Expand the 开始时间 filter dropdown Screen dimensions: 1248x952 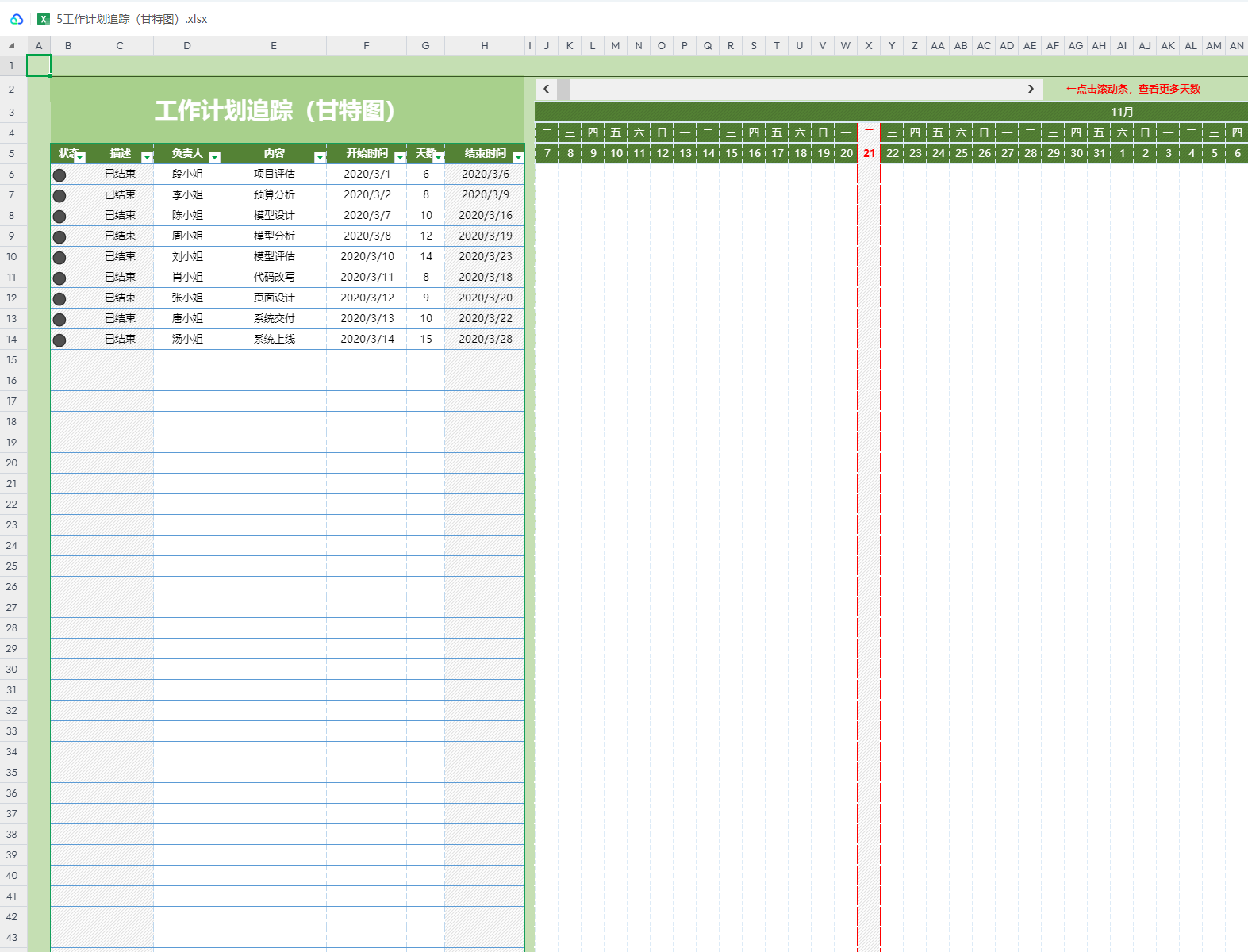tap(400, 157)
